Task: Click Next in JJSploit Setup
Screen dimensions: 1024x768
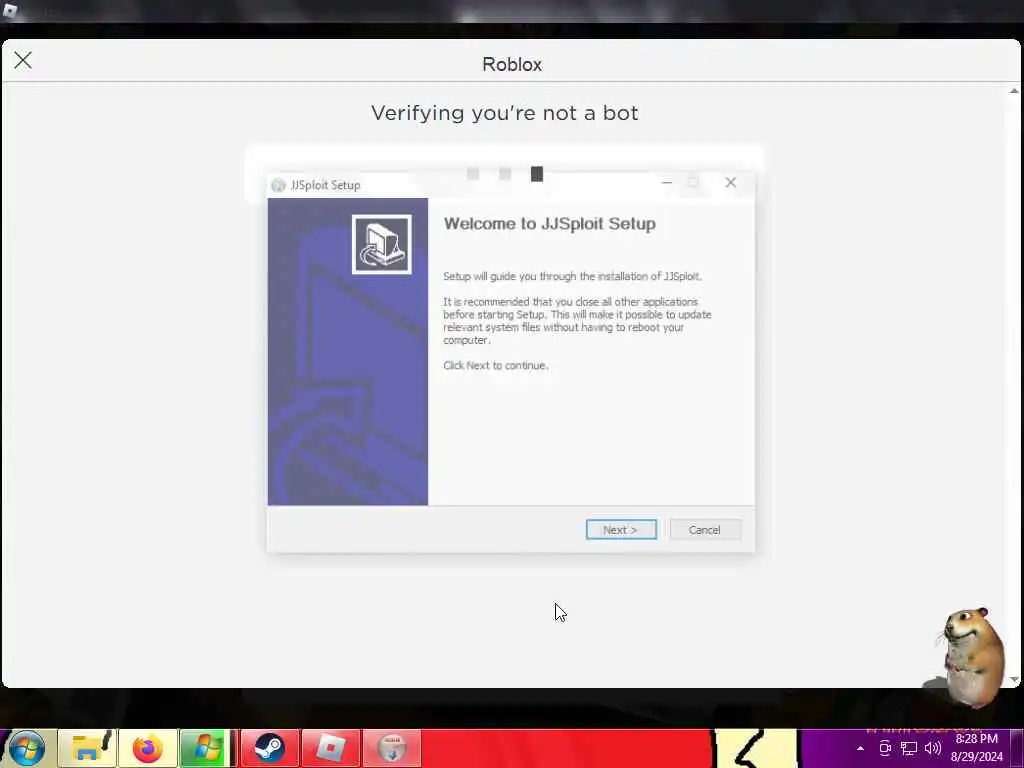Action: (x=621, y=530)
